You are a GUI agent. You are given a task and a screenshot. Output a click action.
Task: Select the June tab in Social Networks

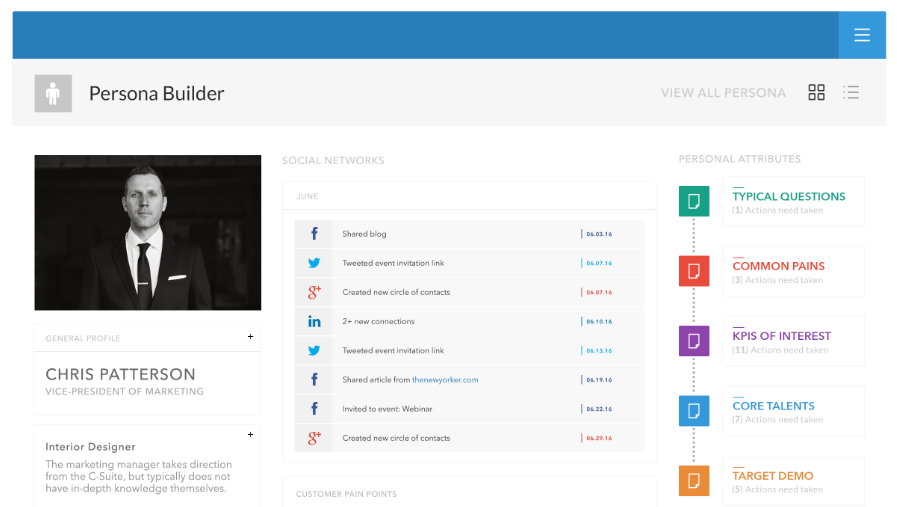click(x=307, y=196)
